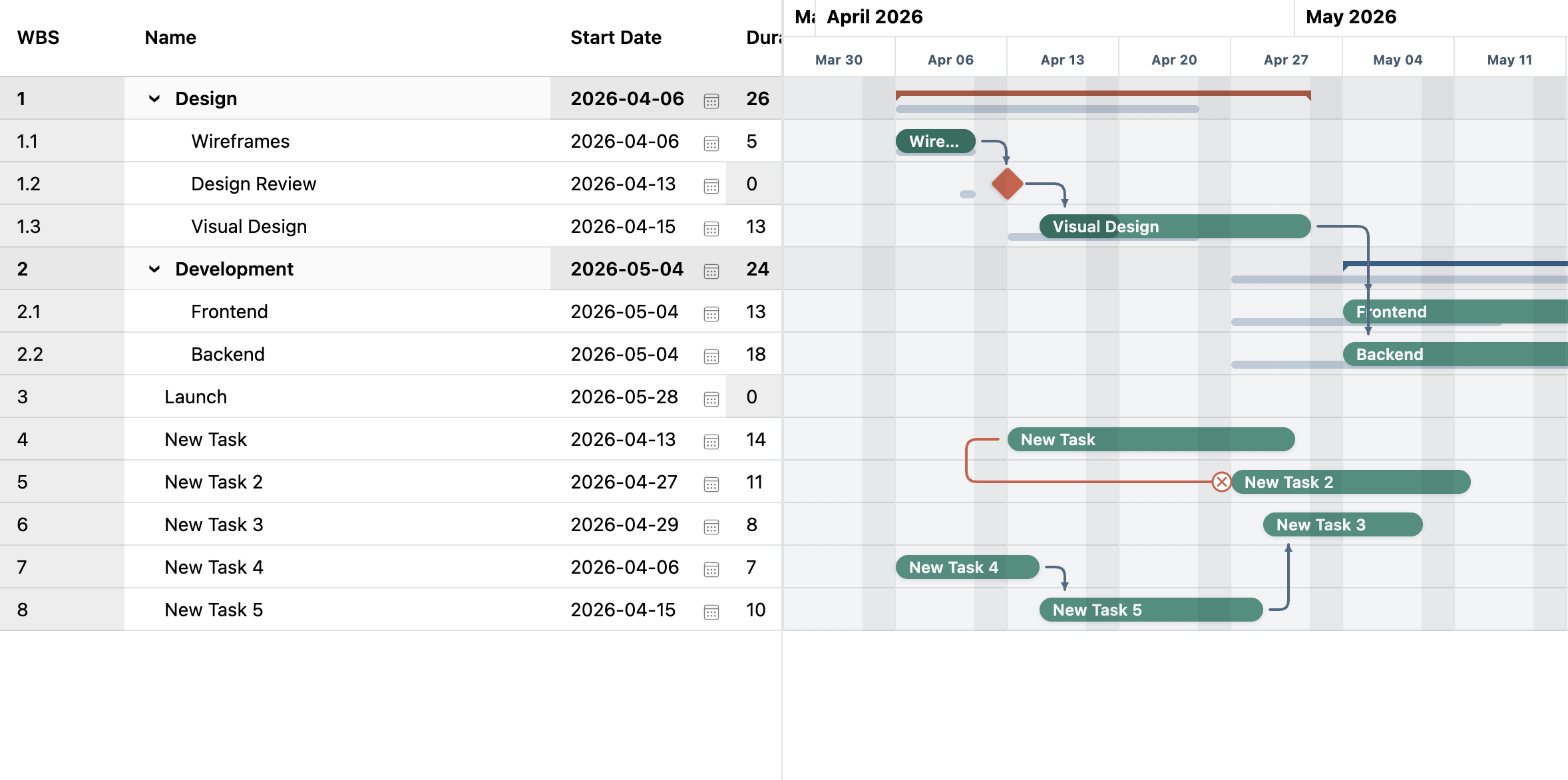The height and width of the screenshot is (780, 1568).
Task: Open calendar icon in New Task 4 row
Action: 711,569
